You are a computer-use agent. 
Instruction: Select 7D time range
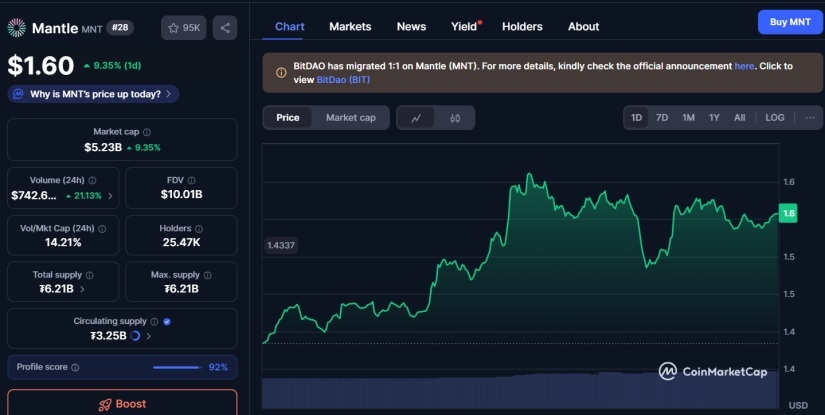(x=662, y=118)
